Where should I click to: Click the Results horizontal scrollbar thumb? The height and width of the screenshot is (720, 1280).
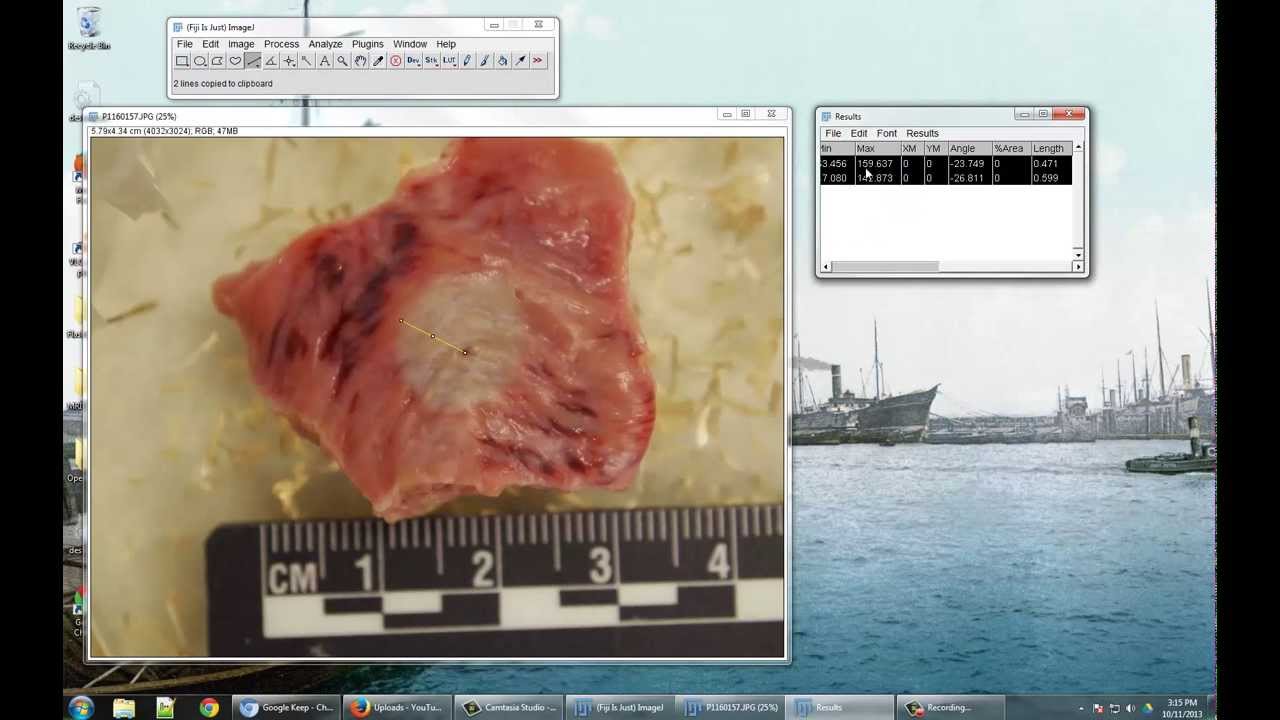click(885, 266)
